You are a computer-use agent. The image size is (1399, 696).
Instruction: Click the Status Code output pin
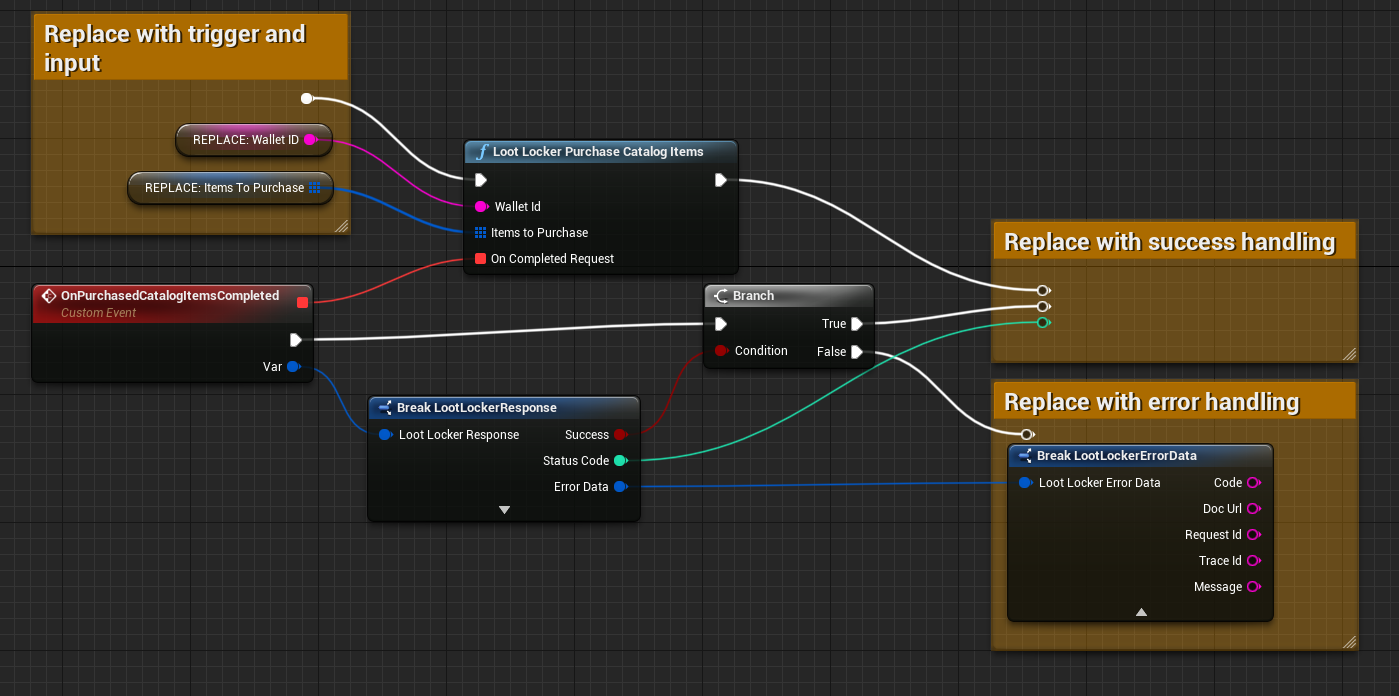[x=620, y=461]
